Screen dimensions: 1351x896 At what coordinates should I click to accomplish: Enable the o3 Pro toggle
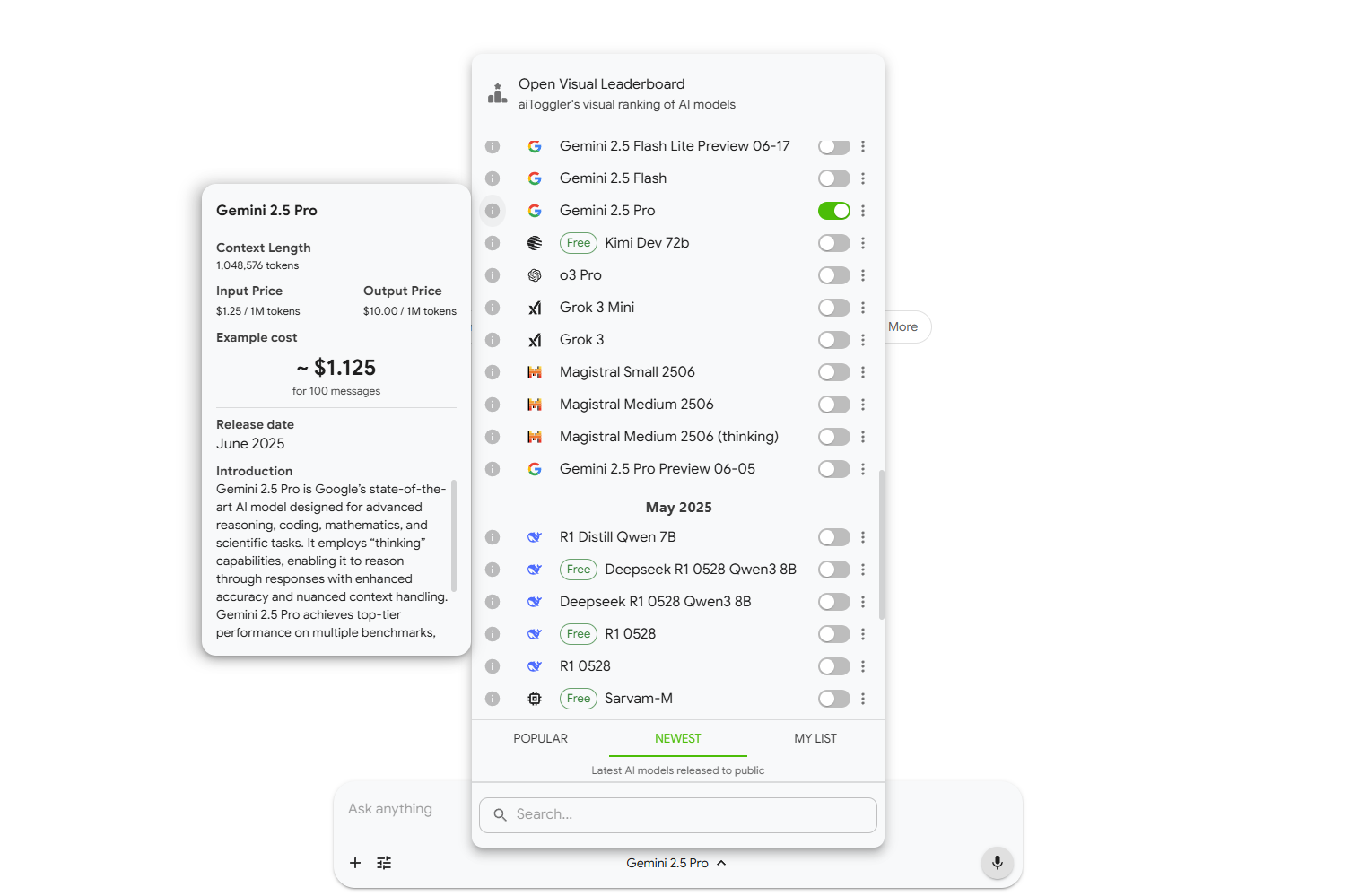[833, 275]
